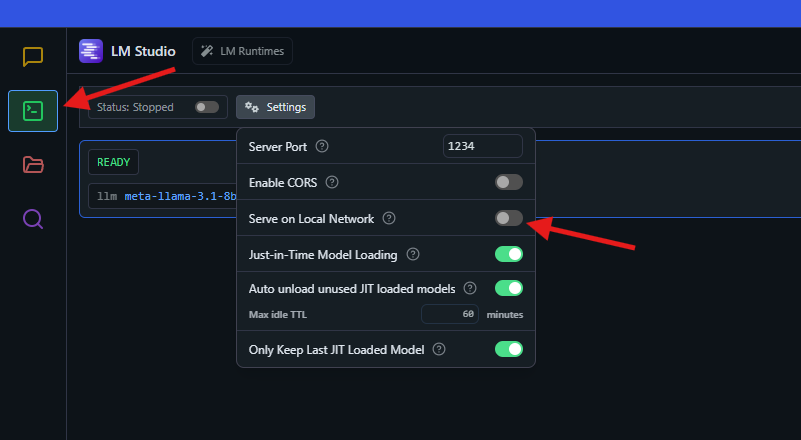Disable Just-in-Time Model Loading

(x=509, y=254)
